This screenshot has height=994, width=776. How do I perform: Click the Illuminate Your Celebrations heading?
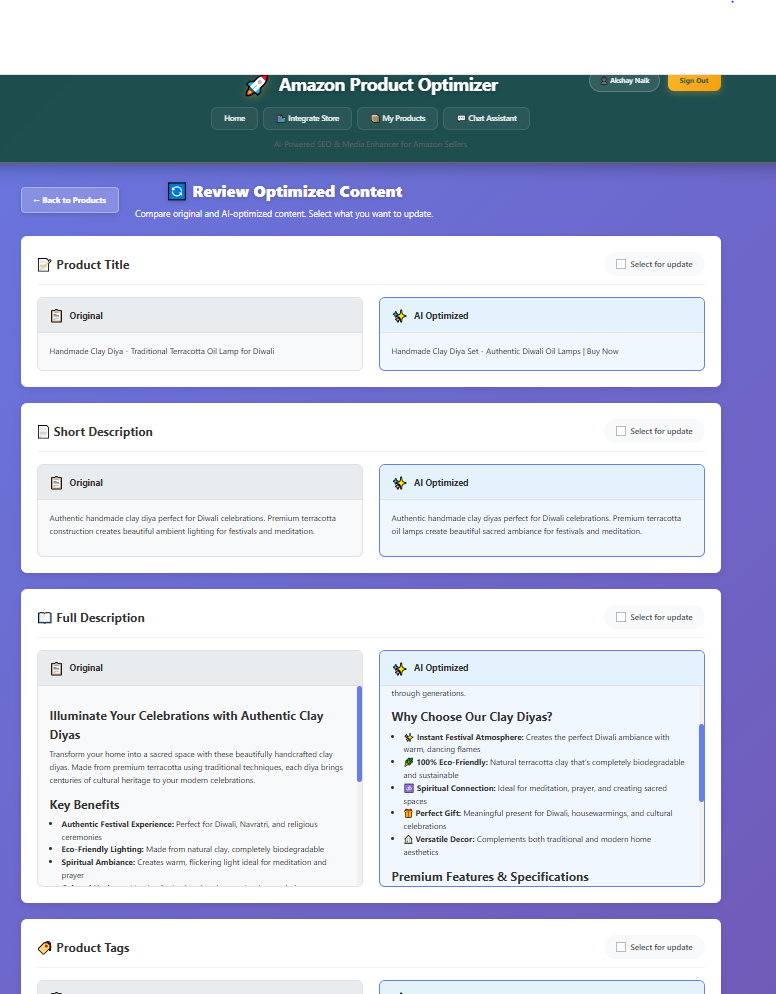(x=186, y=725)
